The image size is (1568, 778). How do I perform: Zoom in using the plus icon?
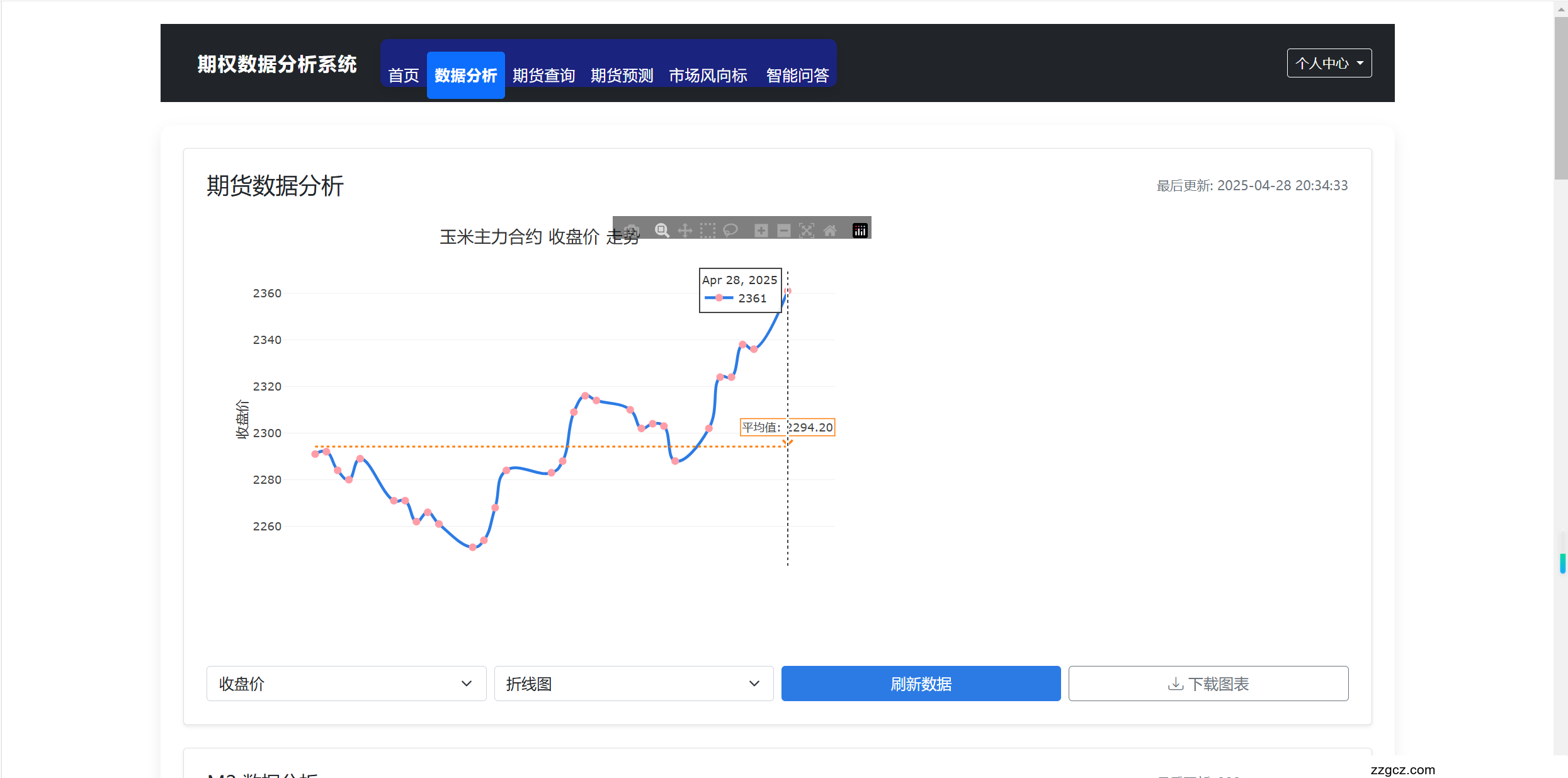[761, 230]
